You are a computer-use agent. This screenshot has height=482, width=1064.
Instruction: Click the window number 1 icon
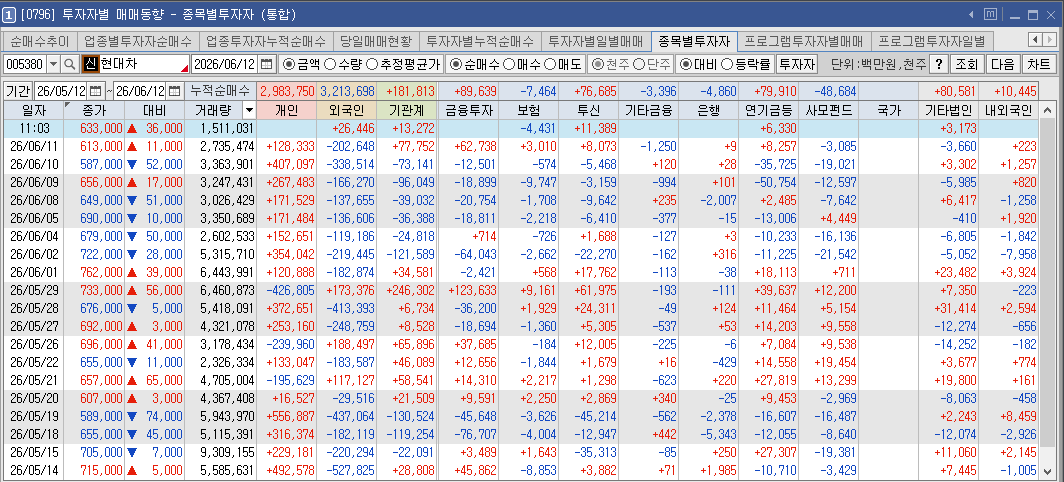10,14
